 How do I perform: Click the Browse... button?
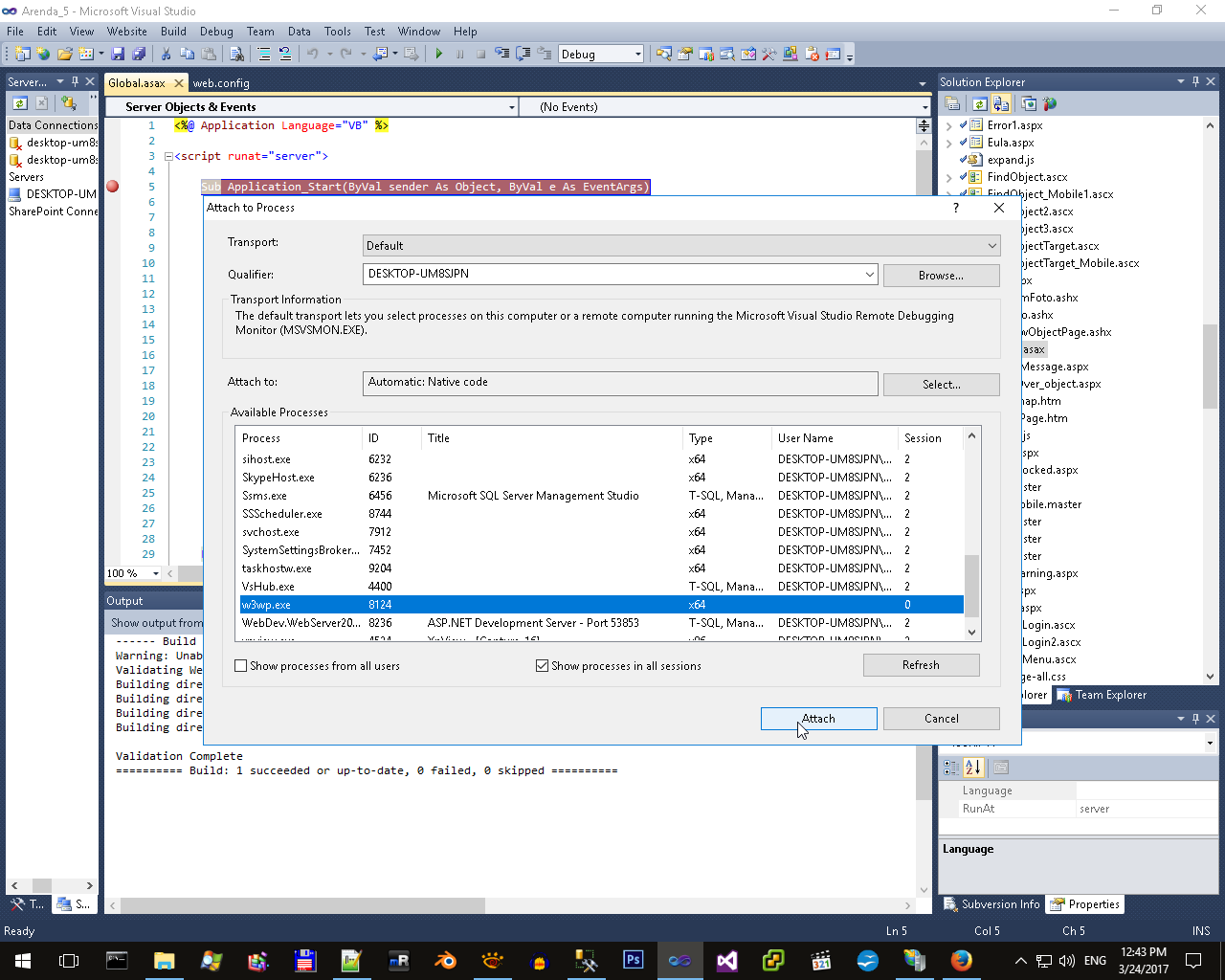pos(942,276)
